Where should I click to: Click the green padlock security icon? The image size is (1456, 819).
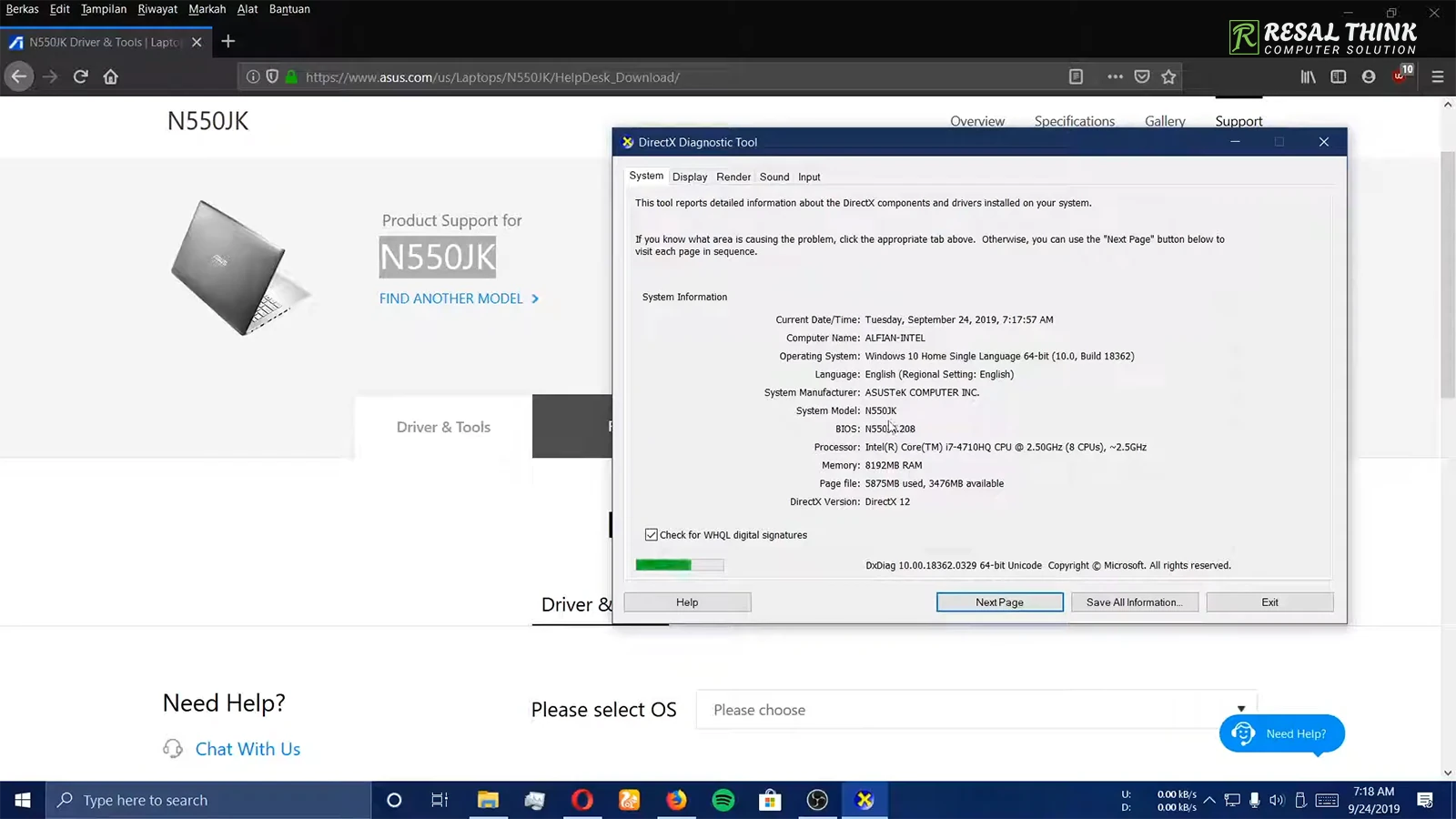click(291, 76)
